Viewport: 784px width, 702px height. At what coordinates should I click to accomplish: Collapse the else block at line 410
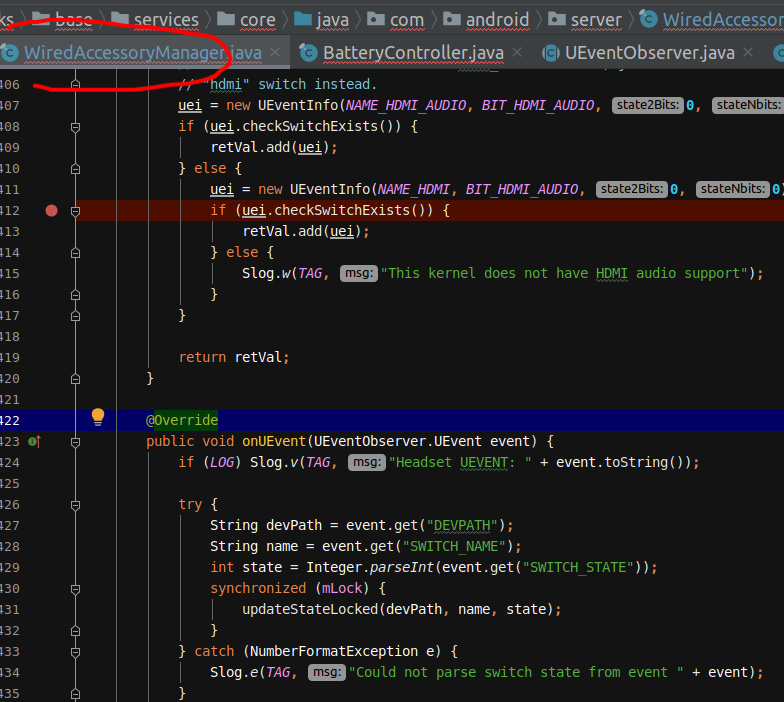tap(76, 169)
